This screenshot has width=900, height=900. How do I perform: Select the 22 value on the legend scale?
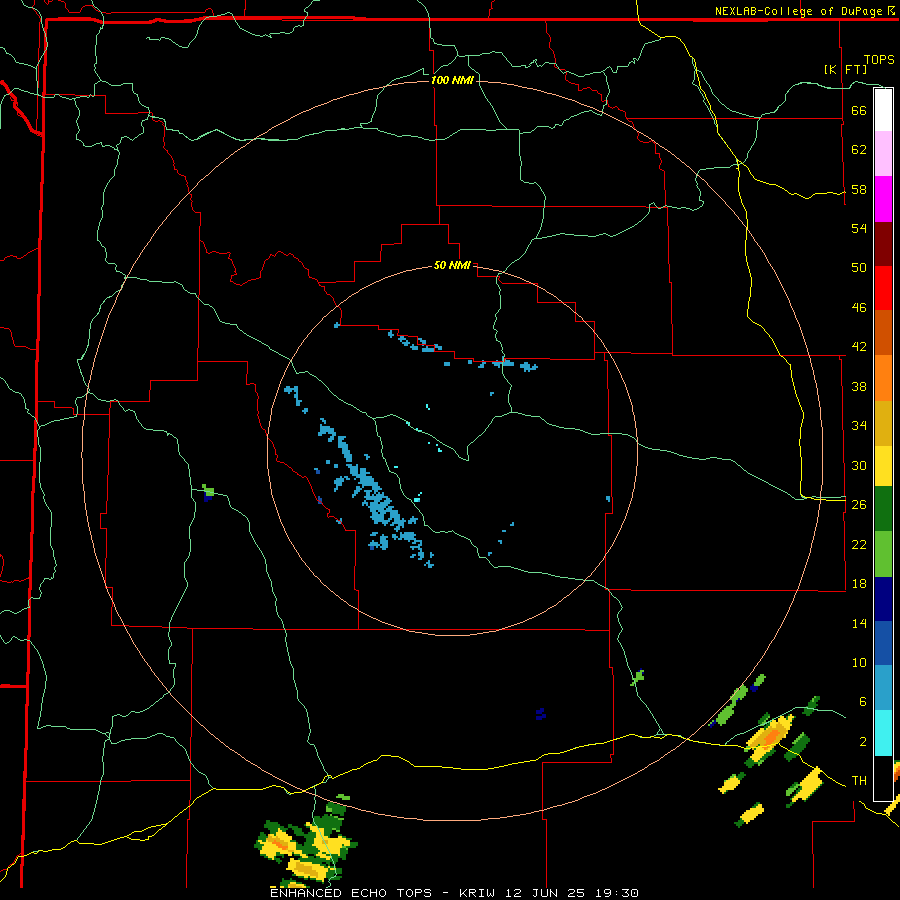click(859, 544)
